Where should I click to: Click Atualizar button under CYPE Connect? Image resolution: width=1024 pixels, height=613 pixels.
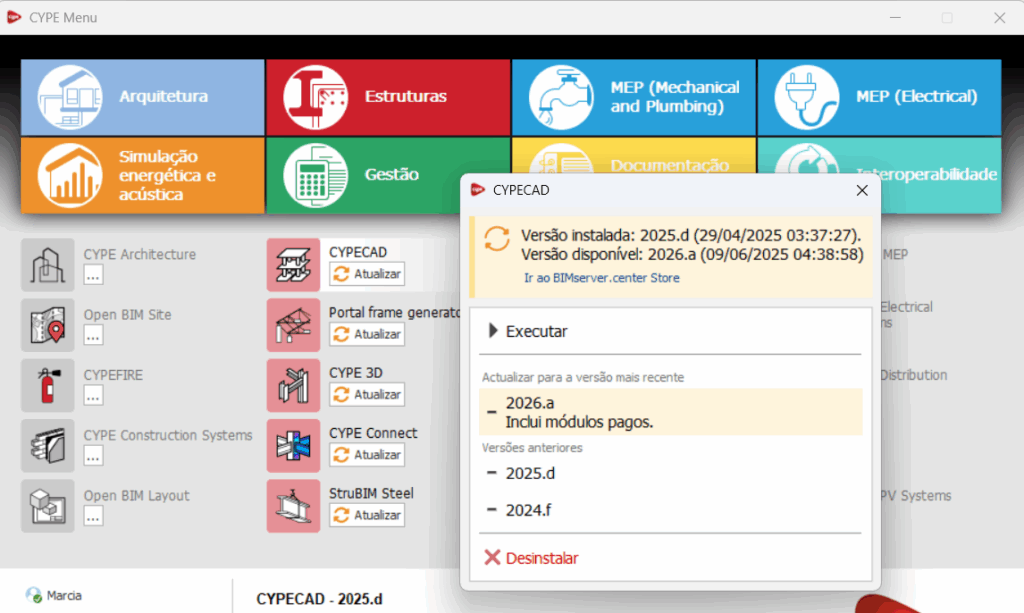pos(367,455)
